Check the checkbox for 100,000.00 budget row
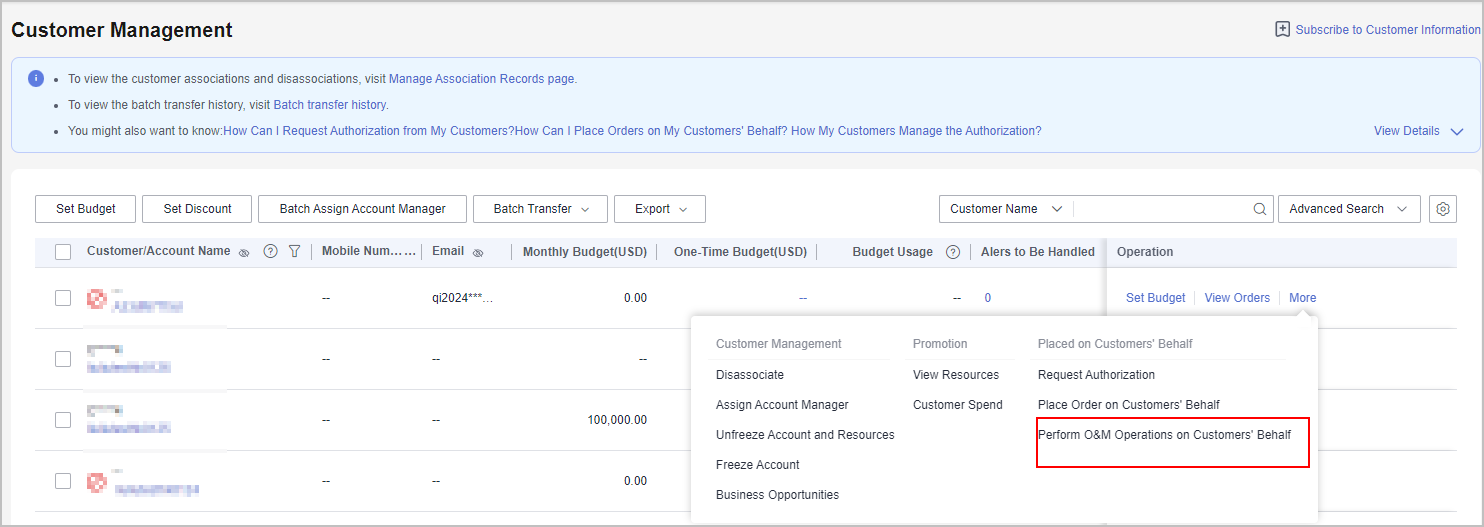 click(x=63, y=420)
